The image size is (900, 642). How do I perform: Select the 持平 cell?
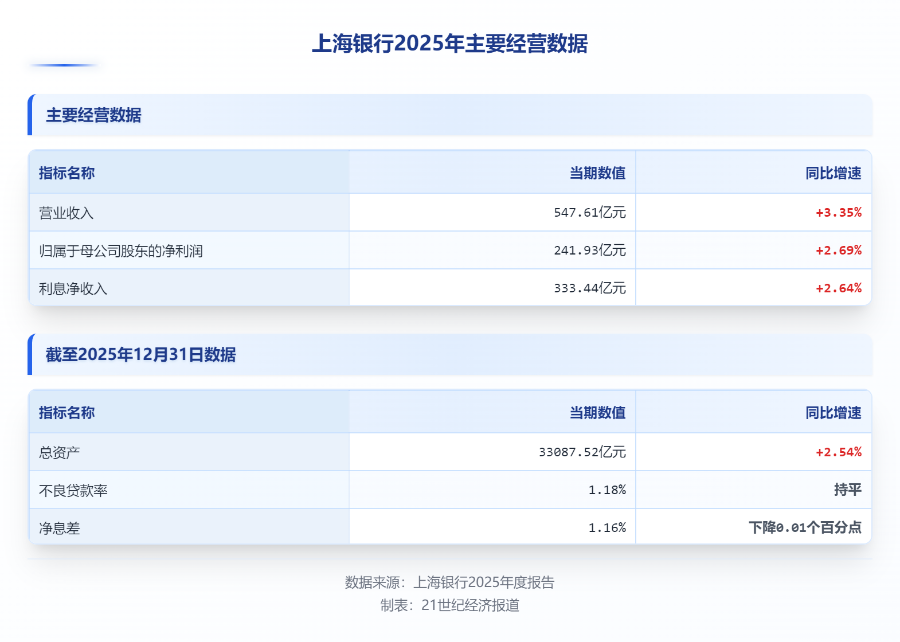click(x=847, y=490)
